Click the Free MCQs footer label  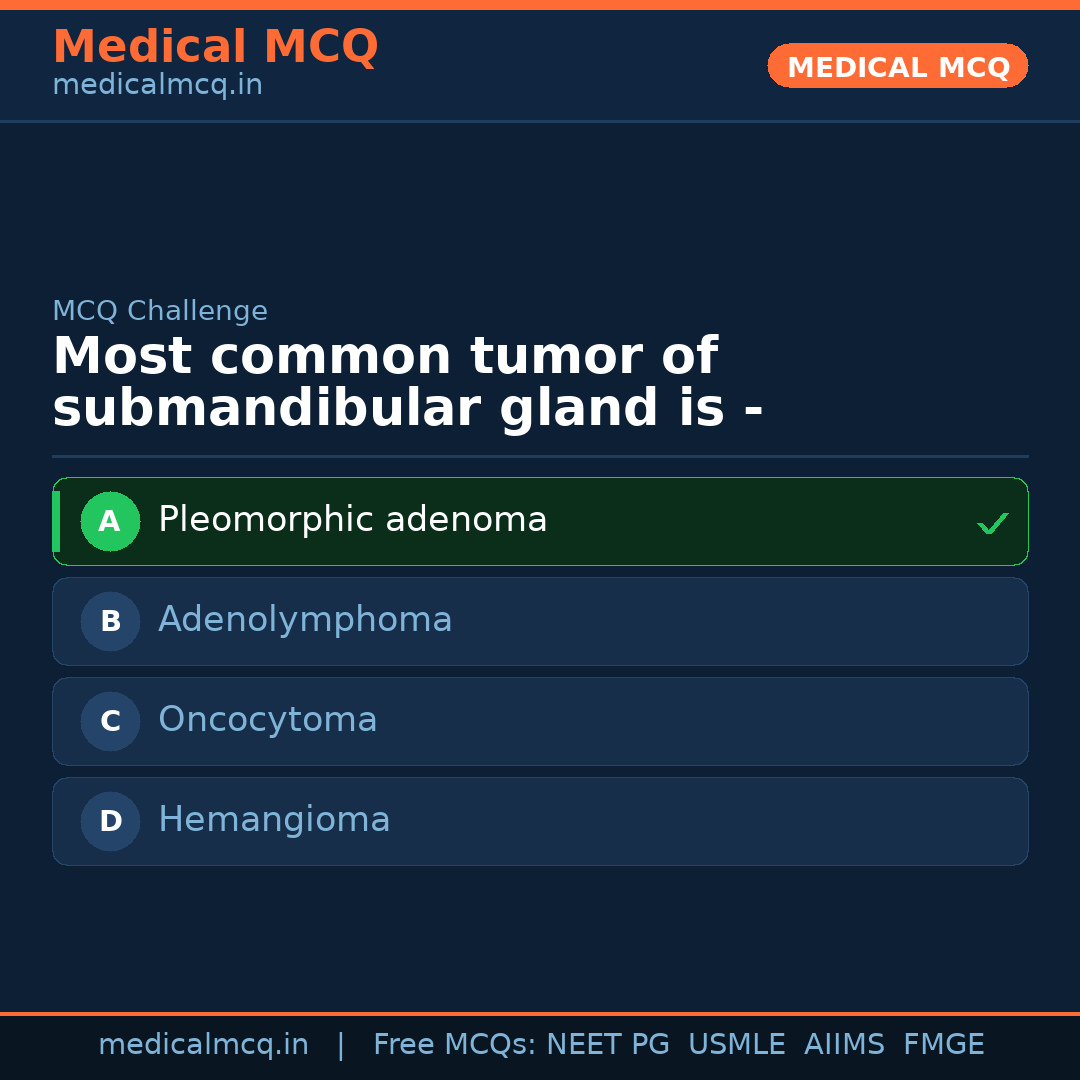coord(455,1045)
